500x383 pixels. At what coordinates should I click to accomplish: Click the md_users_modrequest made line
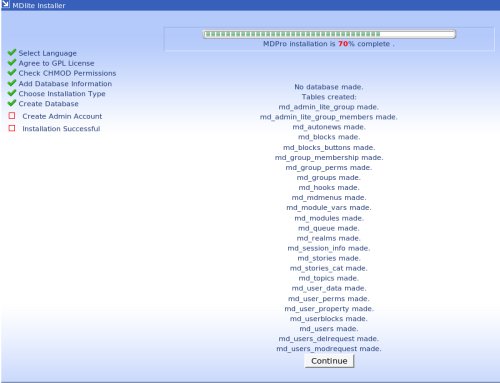[x=329, y=349]
